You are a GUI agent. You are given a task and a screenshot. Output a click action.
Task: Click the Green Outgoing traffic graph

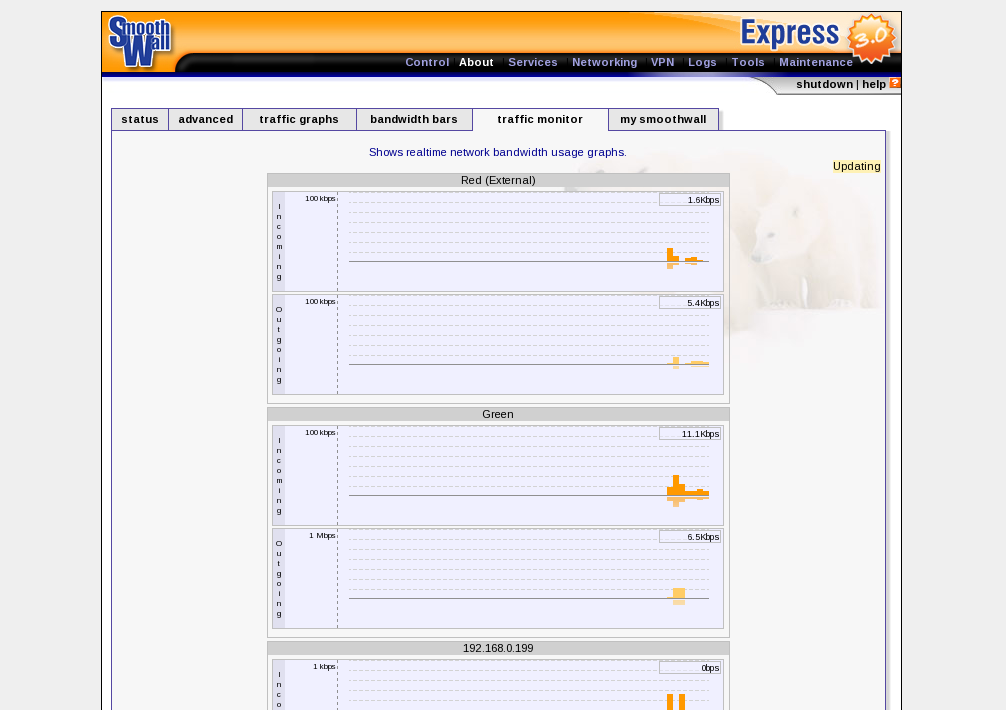[498, 579]
